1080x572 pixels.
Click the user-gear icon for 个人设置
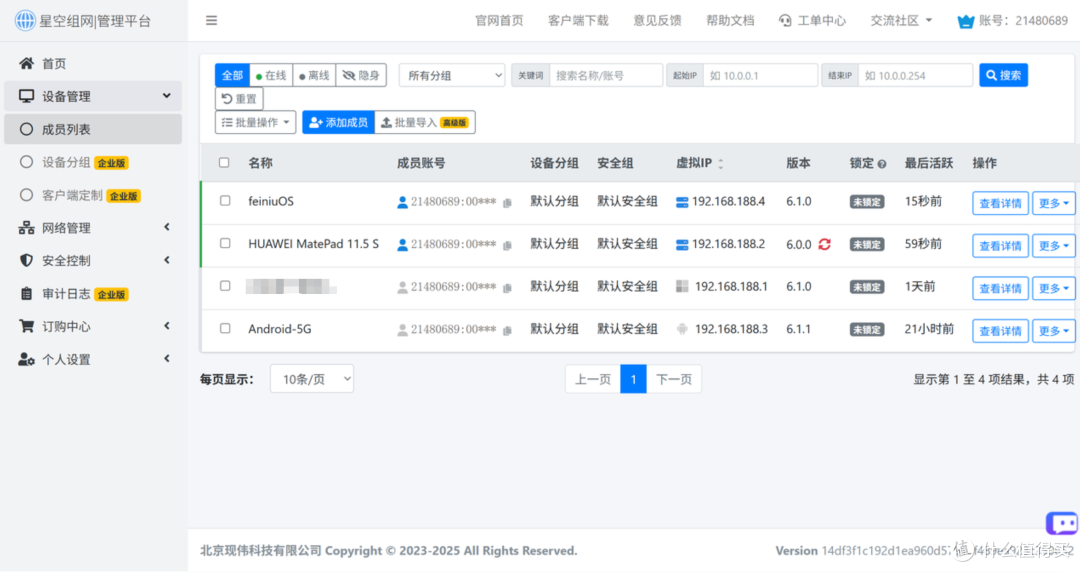click(26, 359)
